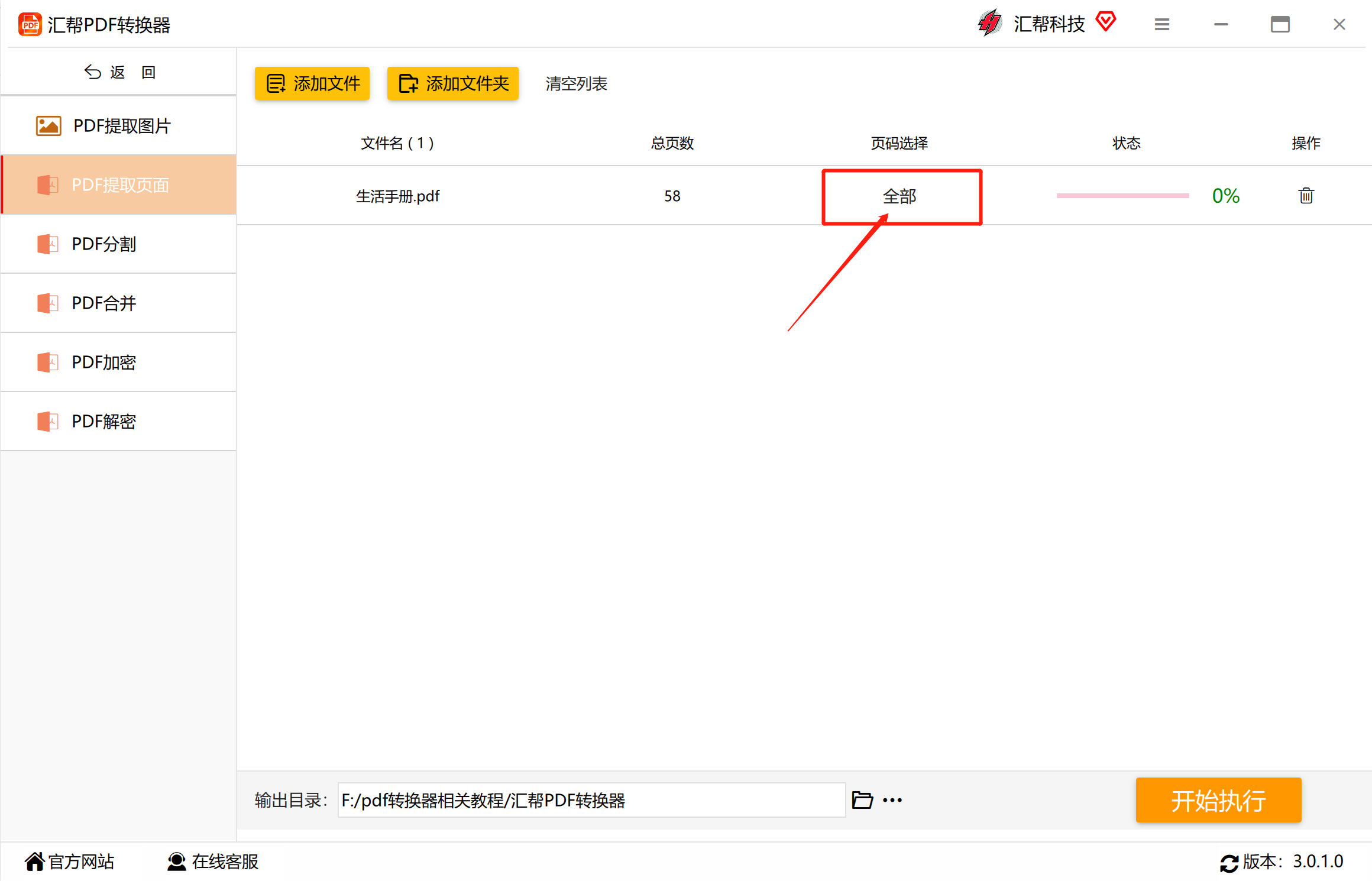
Task: Click the version refresh icon
Action: tap(1229, 863)
